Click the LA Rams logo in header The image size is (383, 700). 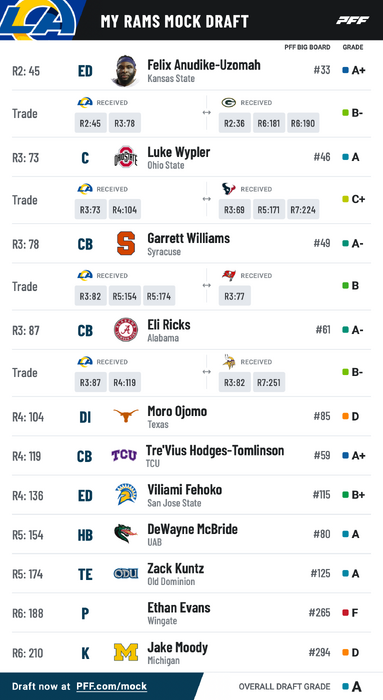point(38,18)
